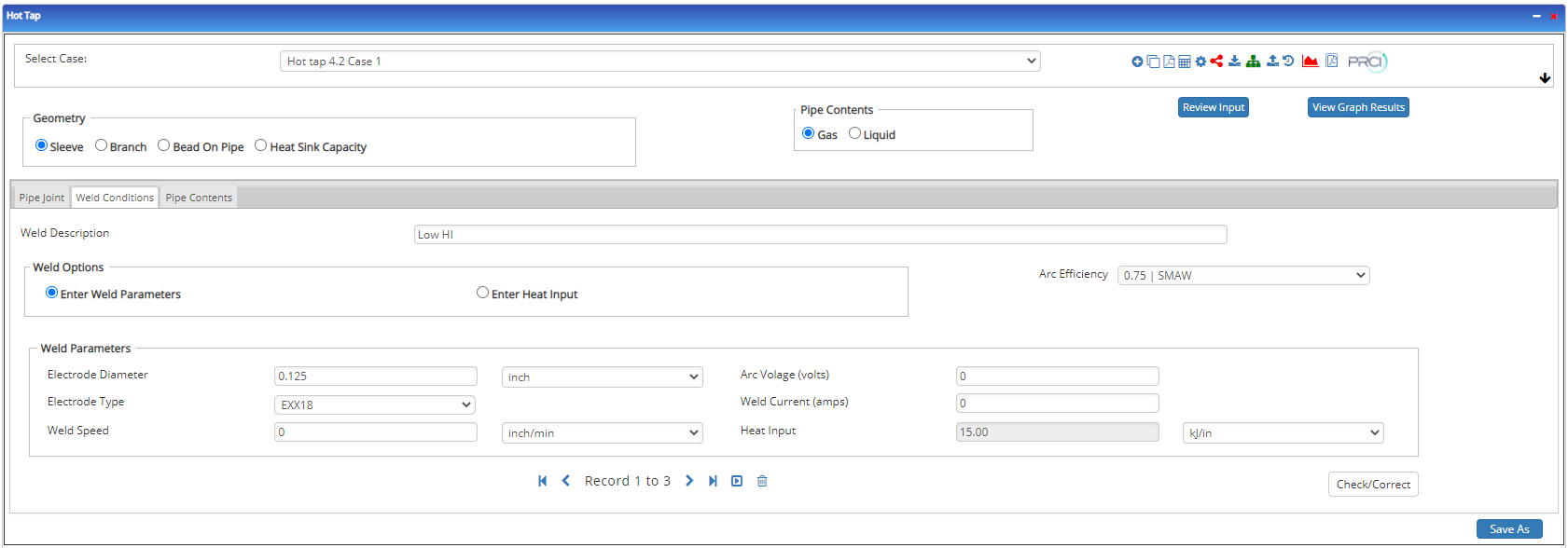Viewport: 1568px width, 548px height.
Task: Click the Check/Correct button
Action: coord(1372,485)
